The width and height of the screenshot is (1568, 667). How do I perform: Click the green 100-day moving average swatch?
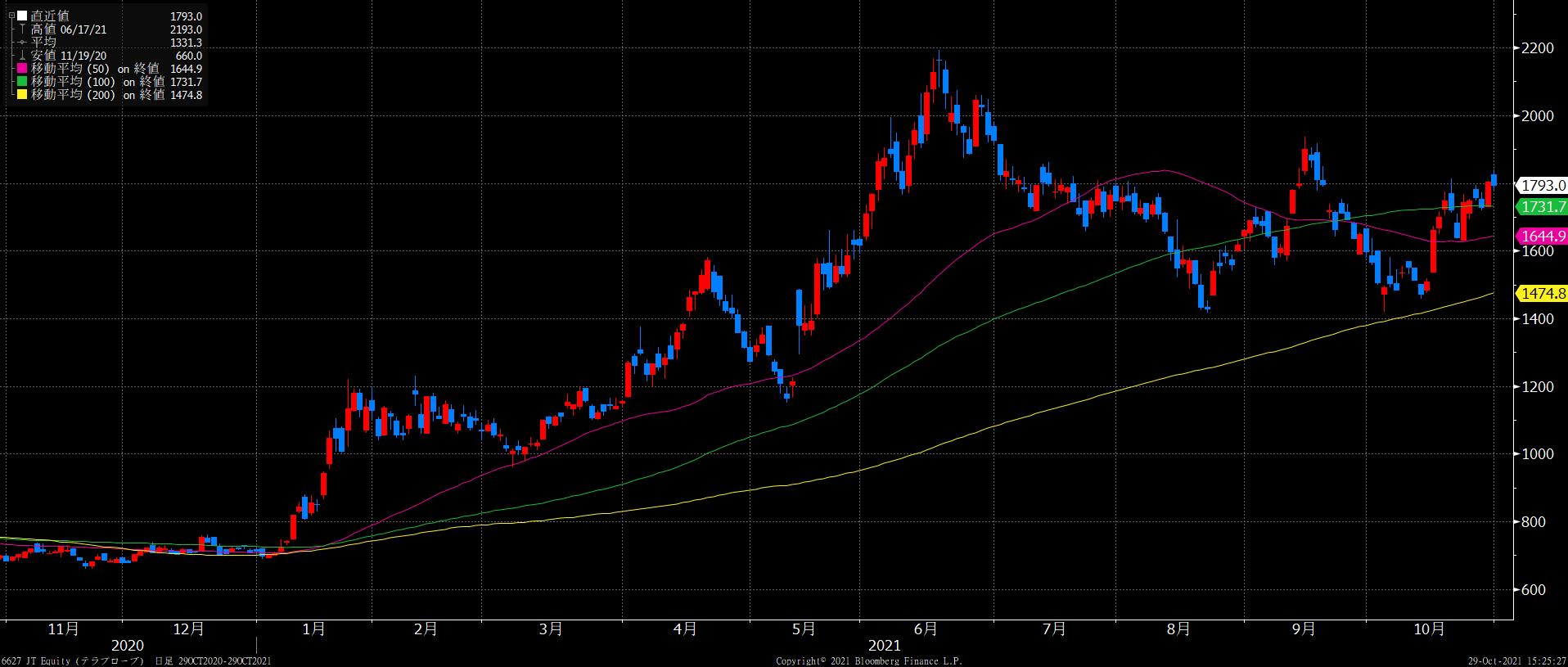pos(22,82)
